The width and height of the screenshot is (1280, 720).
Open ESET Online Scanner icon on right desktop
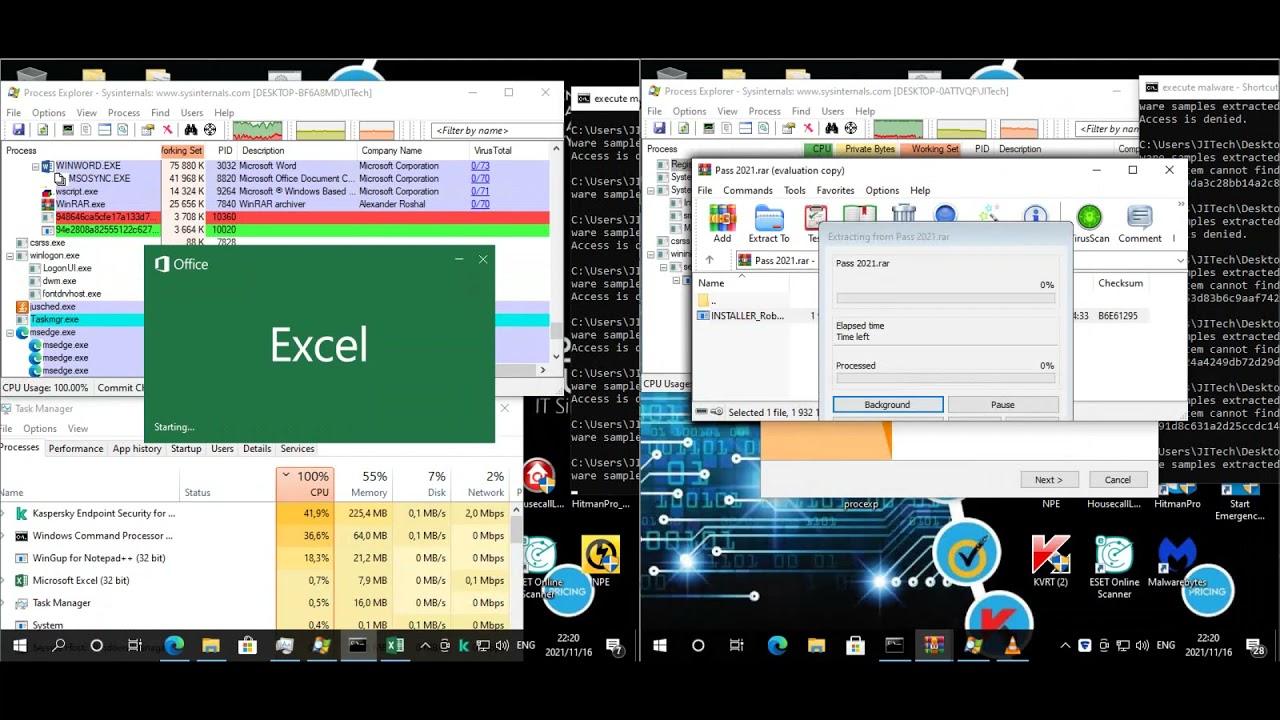(1114, 567)
